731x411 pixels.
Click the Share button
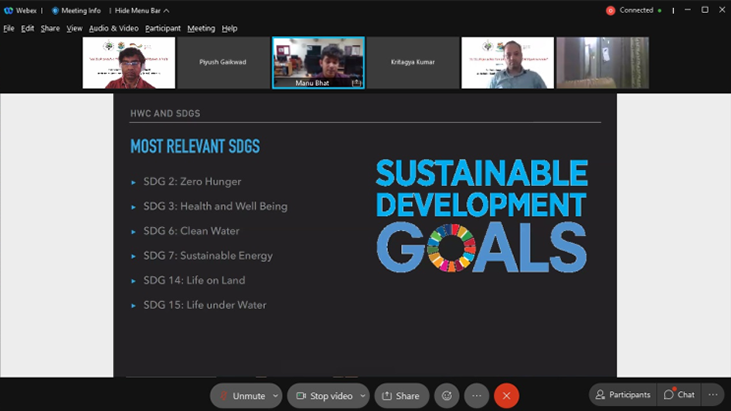401,396
